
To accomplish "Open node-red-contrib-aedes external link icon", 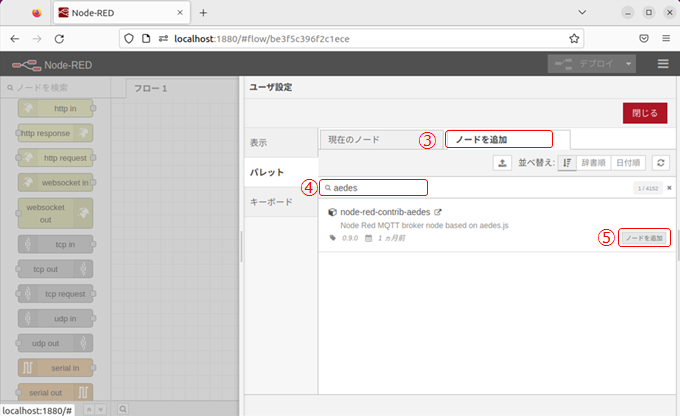I will pos(437,212).
